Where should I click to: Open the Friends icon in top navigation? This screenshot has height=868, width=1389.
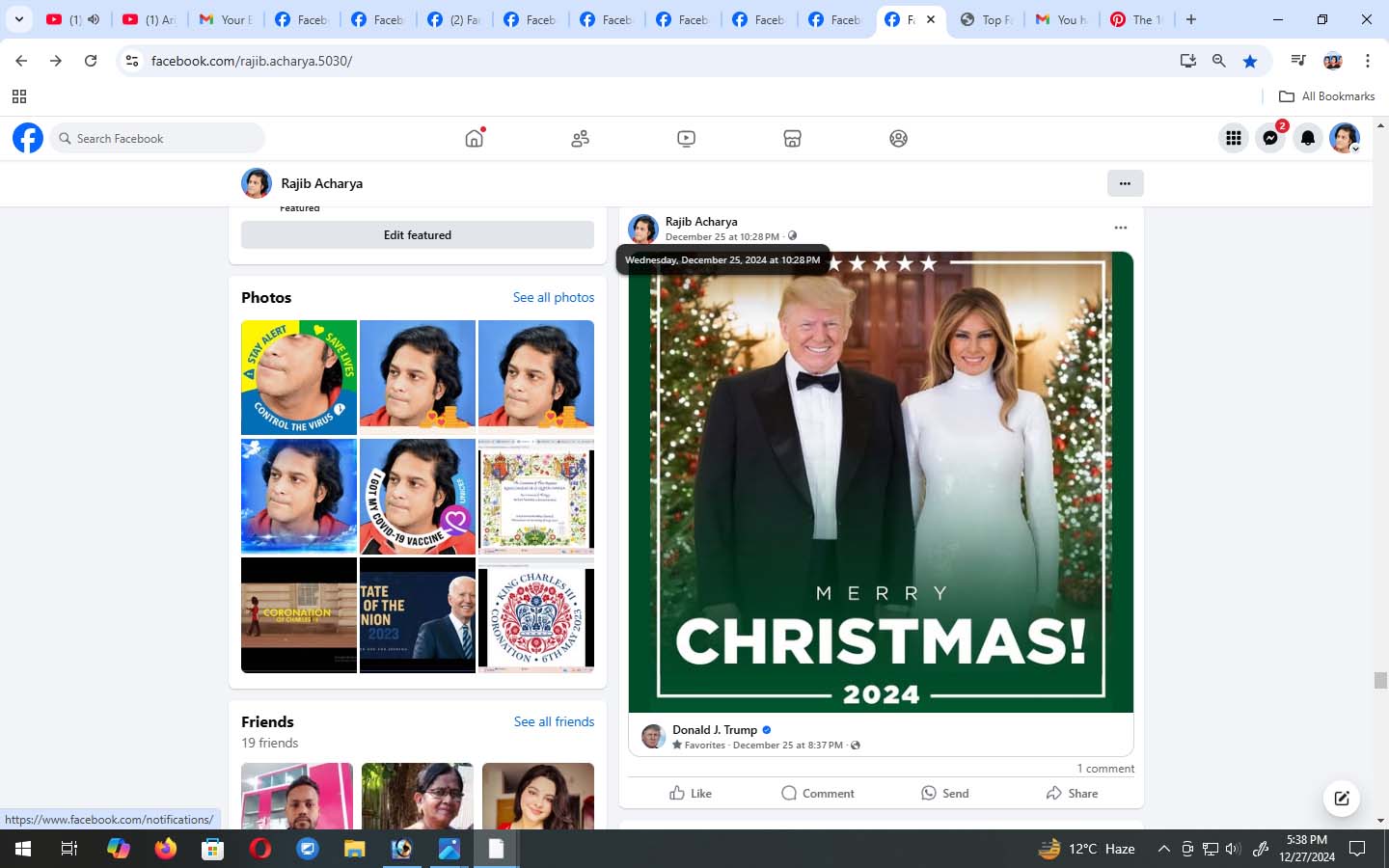580,138
